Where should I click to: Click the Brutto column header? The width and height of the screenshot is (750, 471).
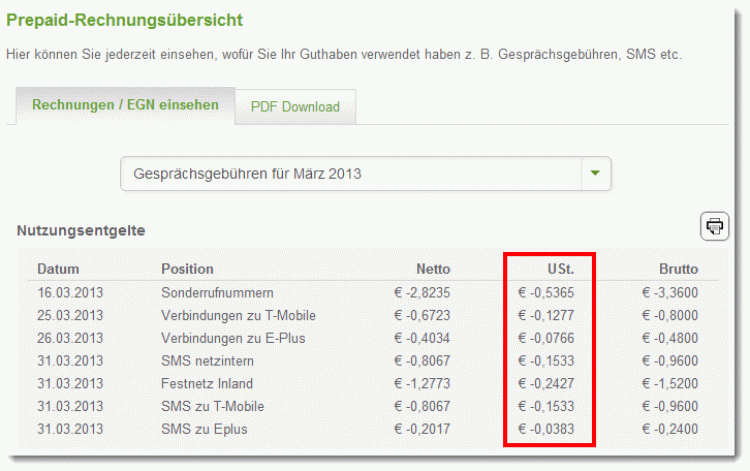pyautogui.click(x=678, y=269)
